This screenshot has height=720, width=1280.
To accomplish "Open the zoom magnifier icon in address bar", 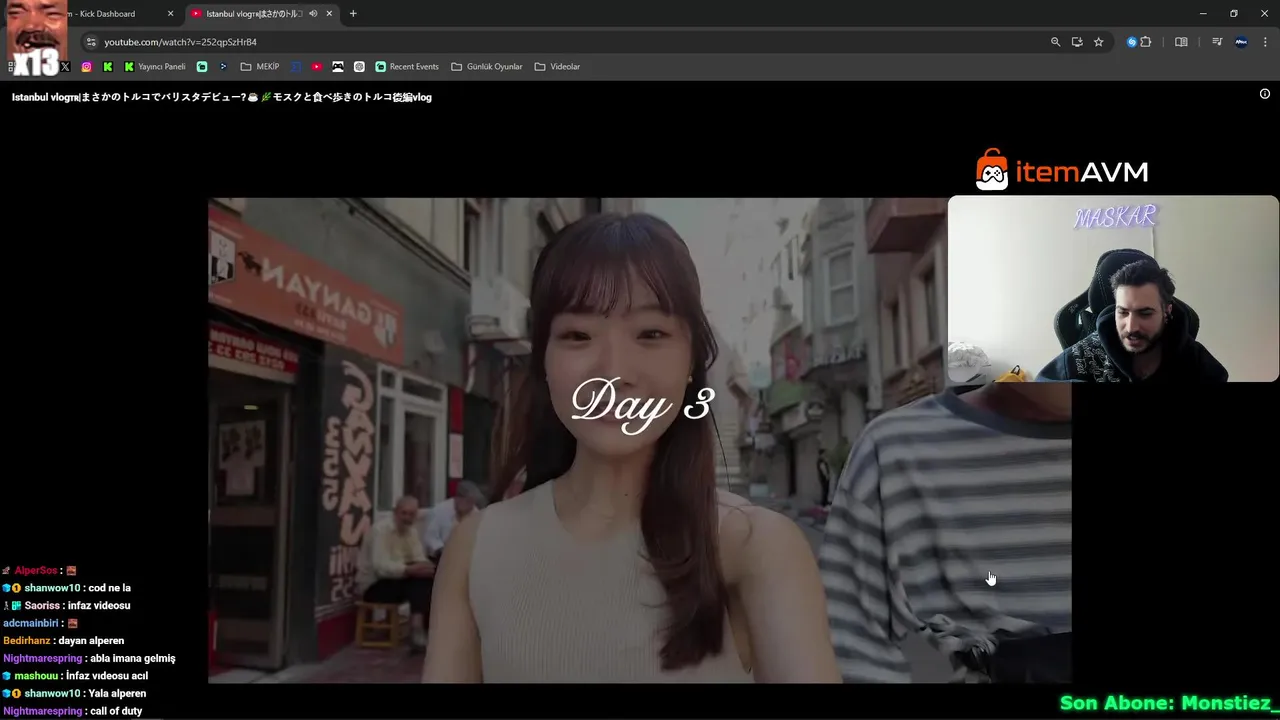I will point(1055,42).
